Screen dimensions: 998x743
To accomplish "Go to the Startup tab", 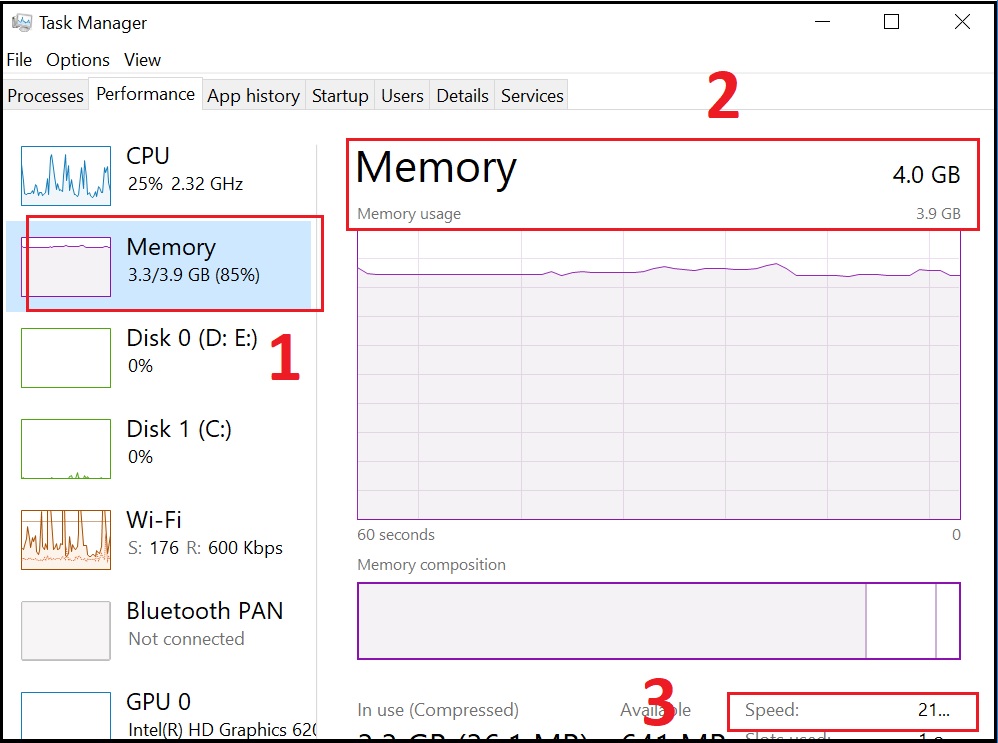I will (340, 96).
